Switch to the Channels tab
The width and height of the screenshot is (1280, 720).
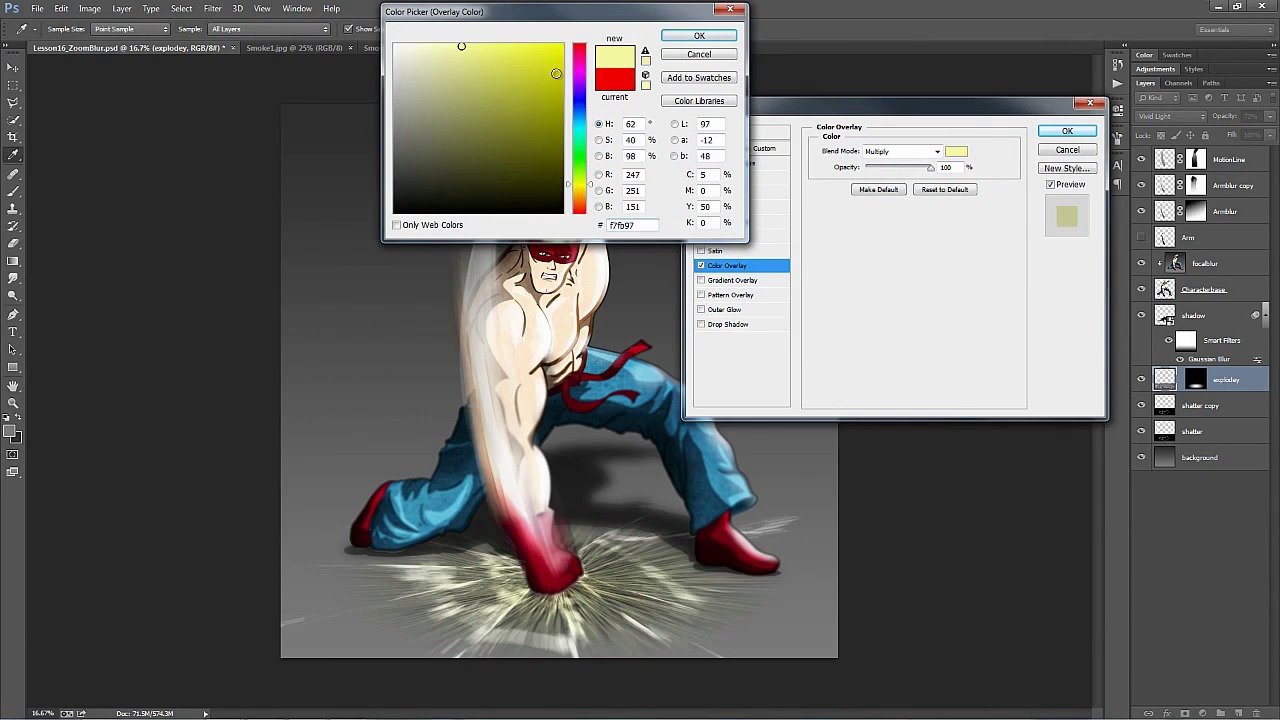coord(1178,83)
